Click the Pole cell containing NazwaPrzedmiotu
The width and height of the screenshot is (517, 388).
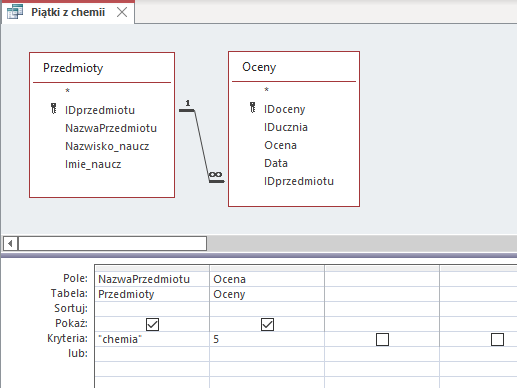152,279
